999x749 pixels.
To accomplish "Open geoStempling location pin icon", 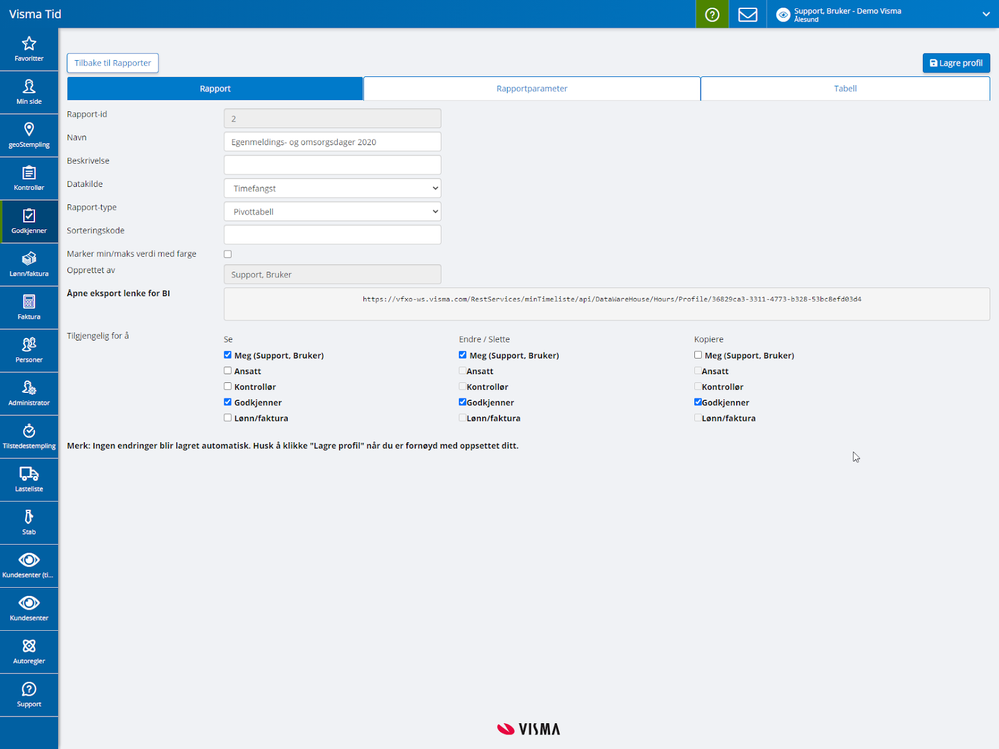I will [29, 129].
